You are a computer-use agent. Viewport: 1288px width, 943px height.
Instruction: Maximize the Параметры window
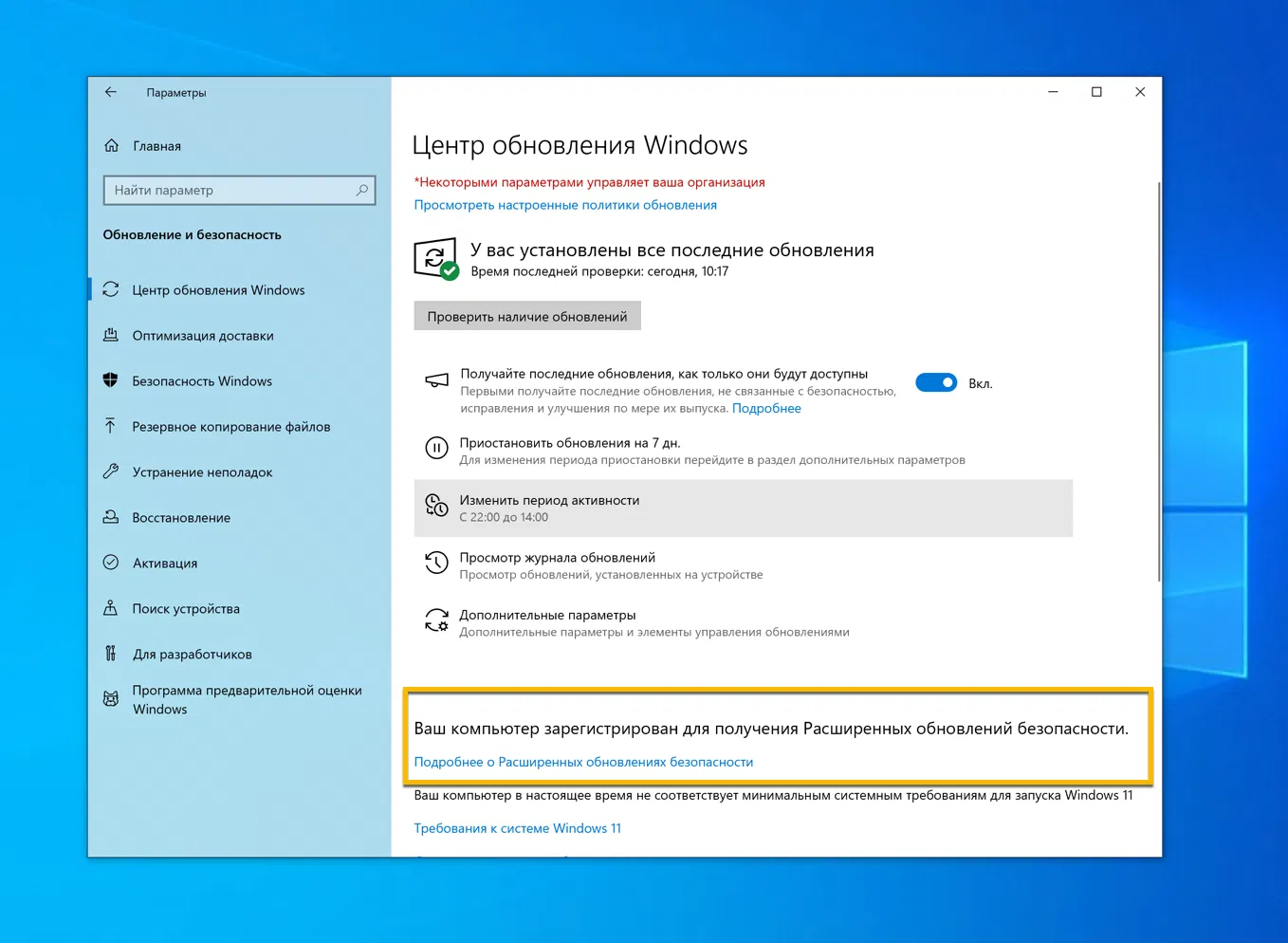tap(1096, 92)
